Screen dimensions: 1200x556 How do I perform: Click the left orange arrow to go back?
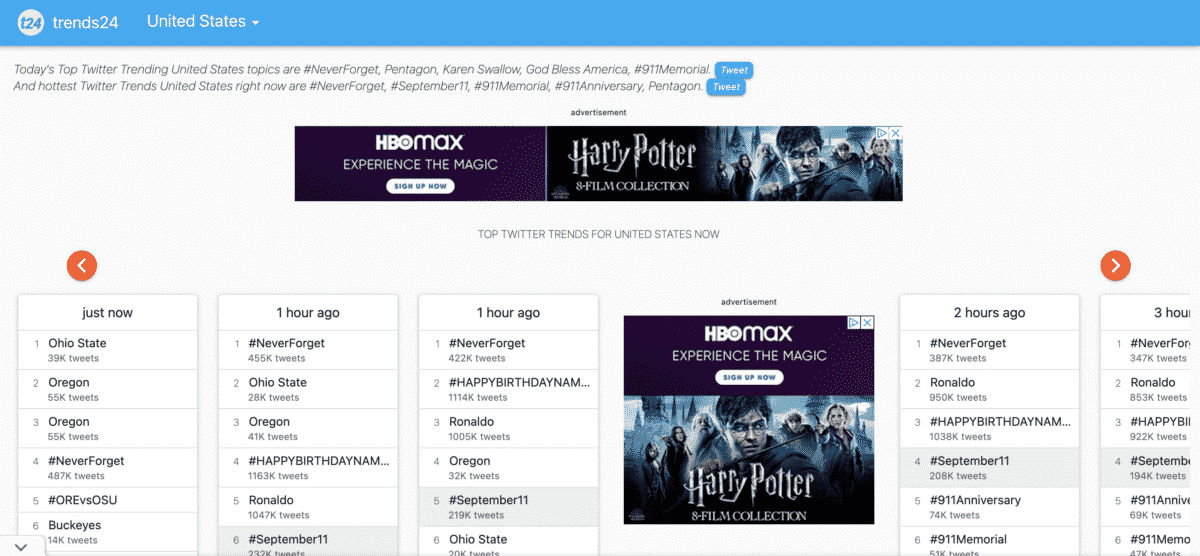coord(82,265)
